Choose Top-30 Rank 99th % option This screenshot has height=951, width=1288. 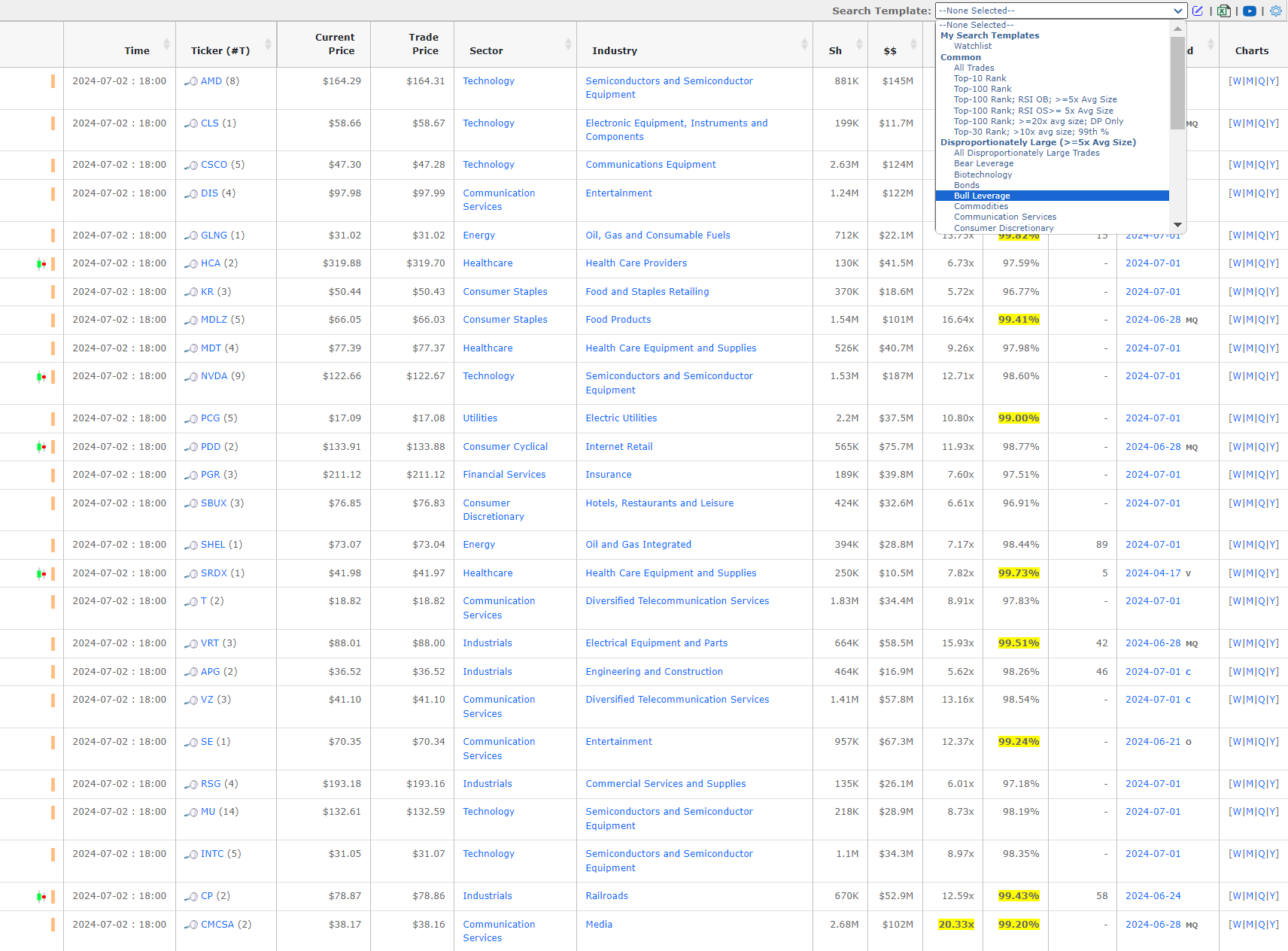click(1052, 132)
